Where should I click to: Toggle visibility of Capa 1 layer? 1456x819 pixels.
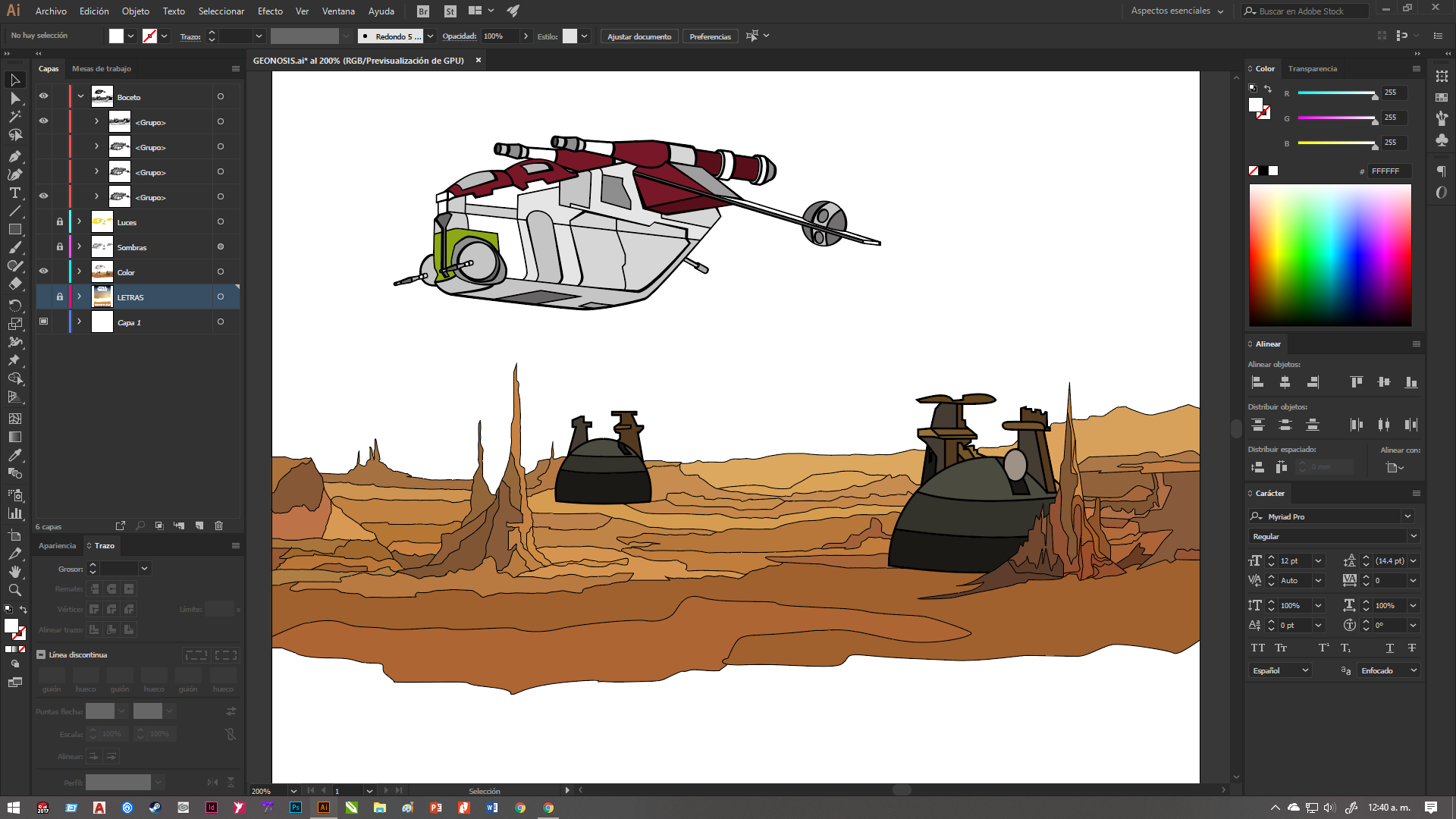43,322
